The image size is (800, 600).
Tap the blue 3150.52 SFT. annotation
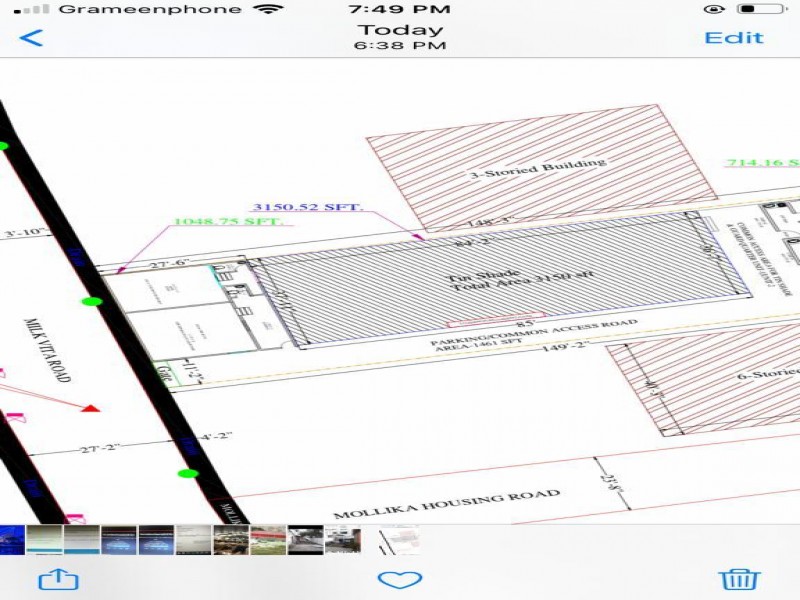[308, 207]
